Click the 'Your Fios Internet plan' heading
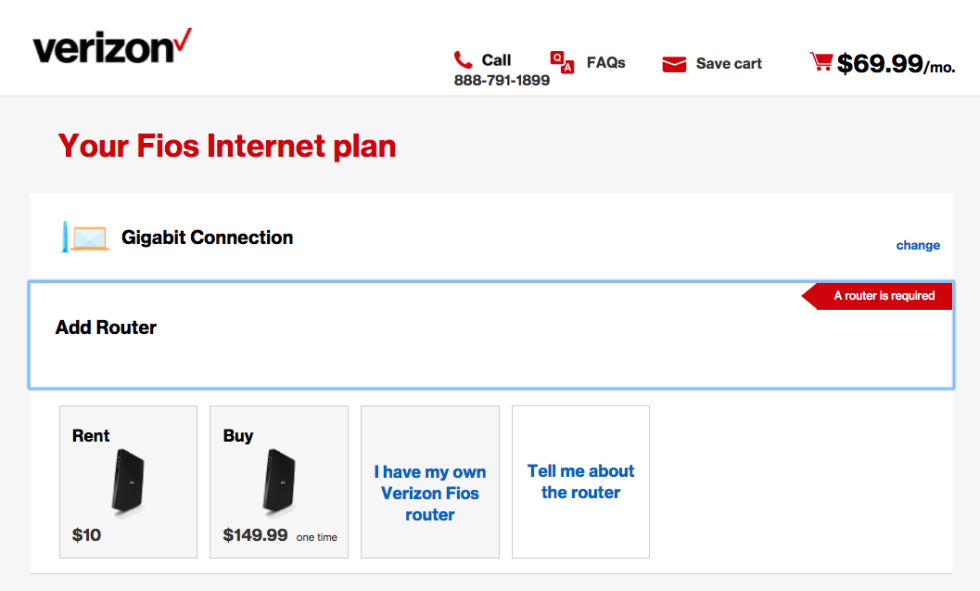Viewport: 980px width, 591px height. (x=226, y=146)
